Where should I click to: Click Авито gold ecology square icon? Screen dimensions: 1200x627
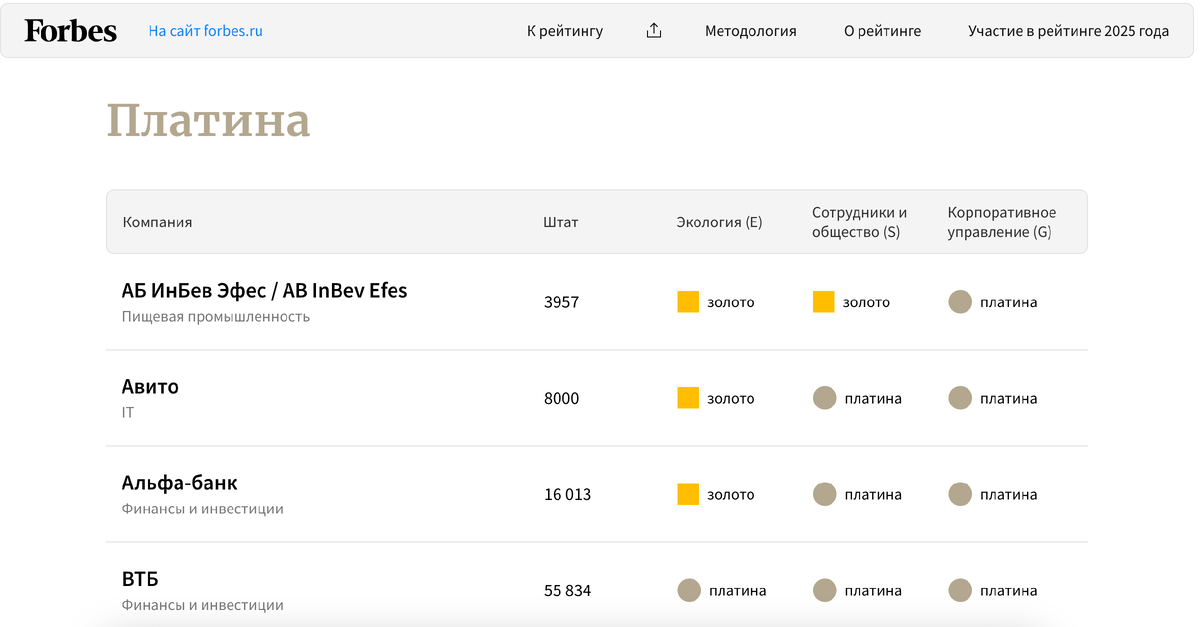pos(688,398)
